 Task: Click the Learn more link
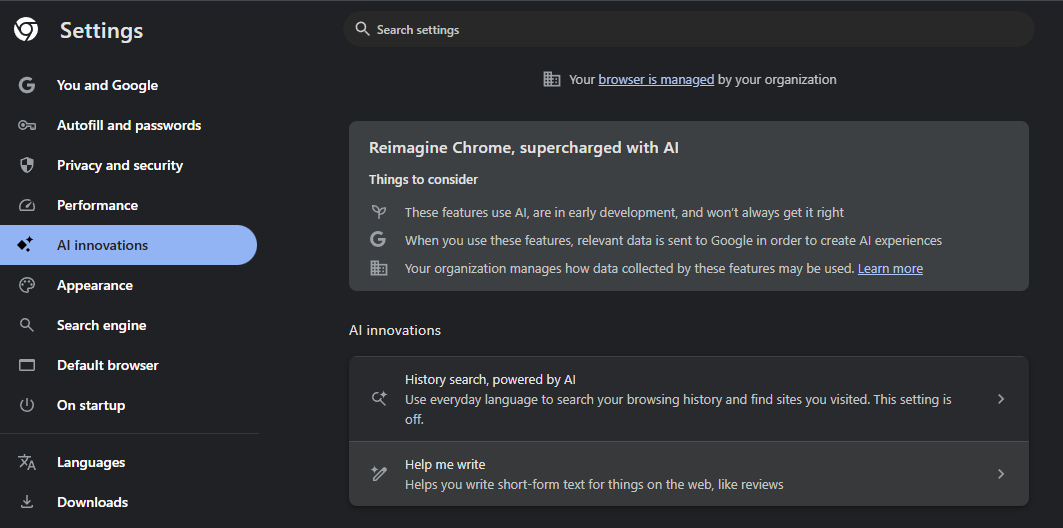tap(890, 268)
